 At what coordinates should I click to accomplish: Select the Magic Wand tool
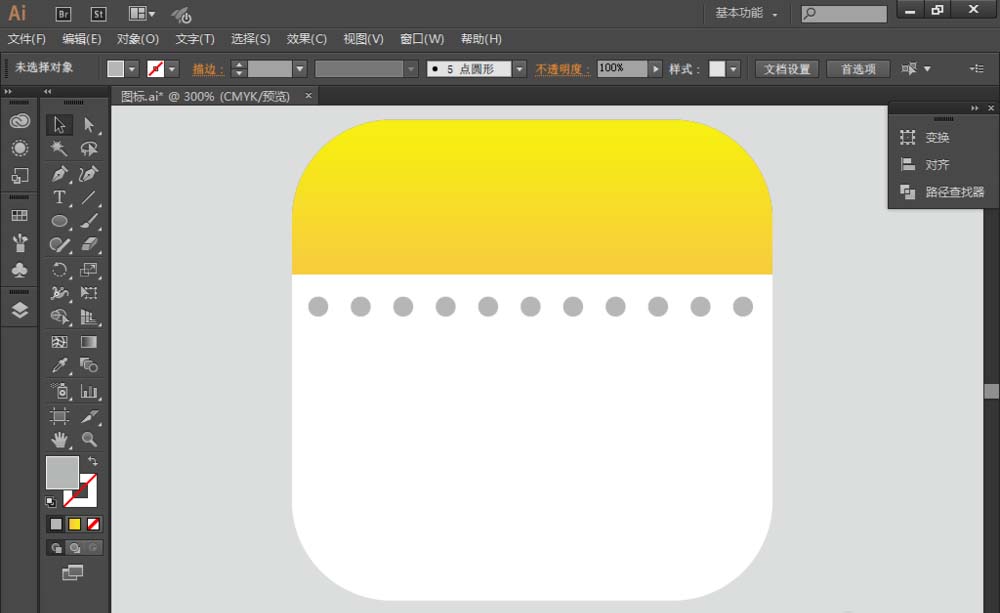[59, 149]
